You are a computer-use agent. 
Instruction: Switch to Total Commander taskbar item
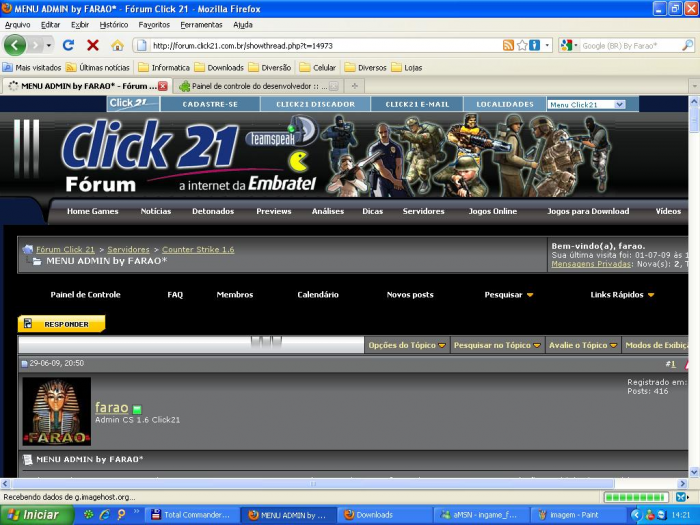[x=191, y=515]
